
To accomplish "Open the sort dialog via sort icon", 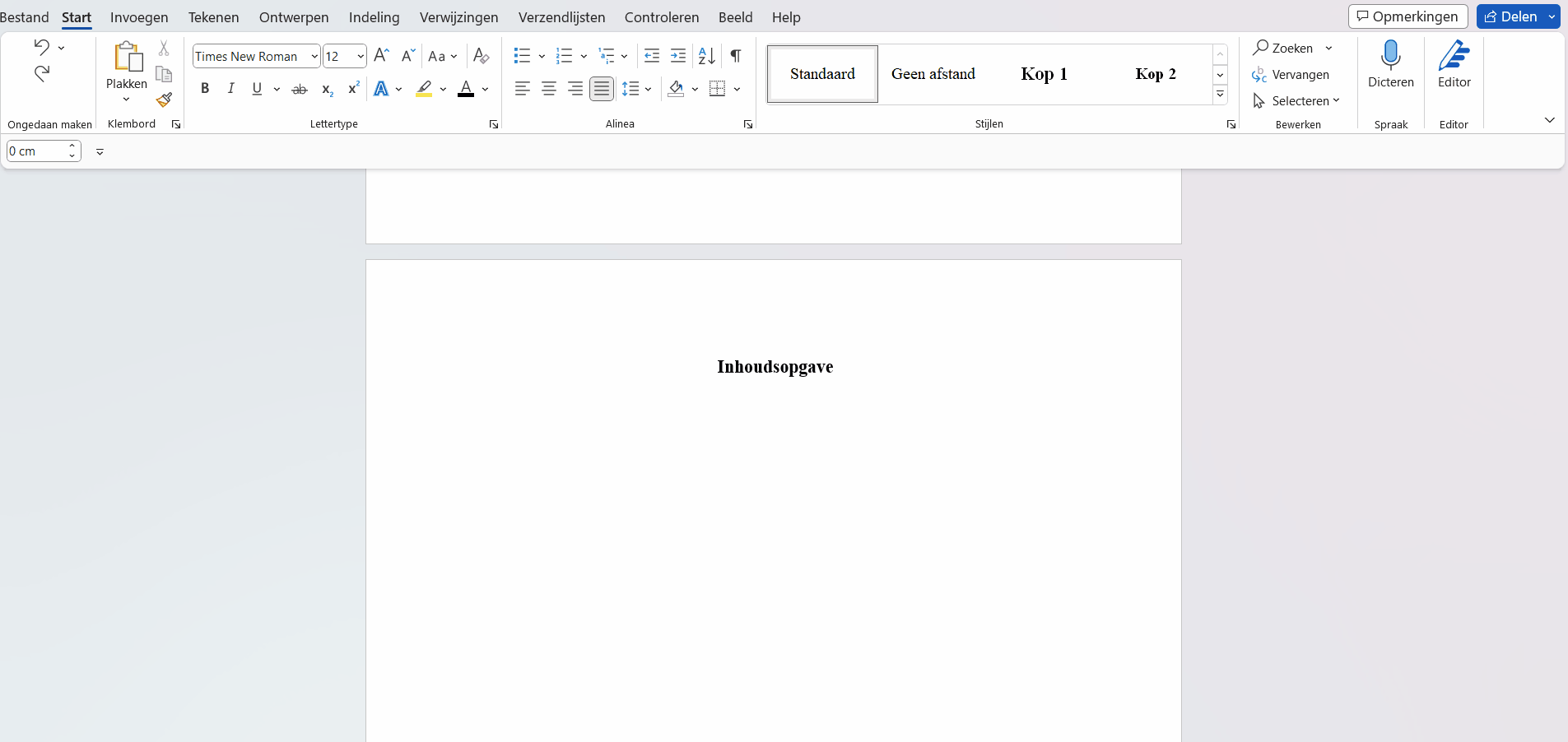I will [705, 55].
